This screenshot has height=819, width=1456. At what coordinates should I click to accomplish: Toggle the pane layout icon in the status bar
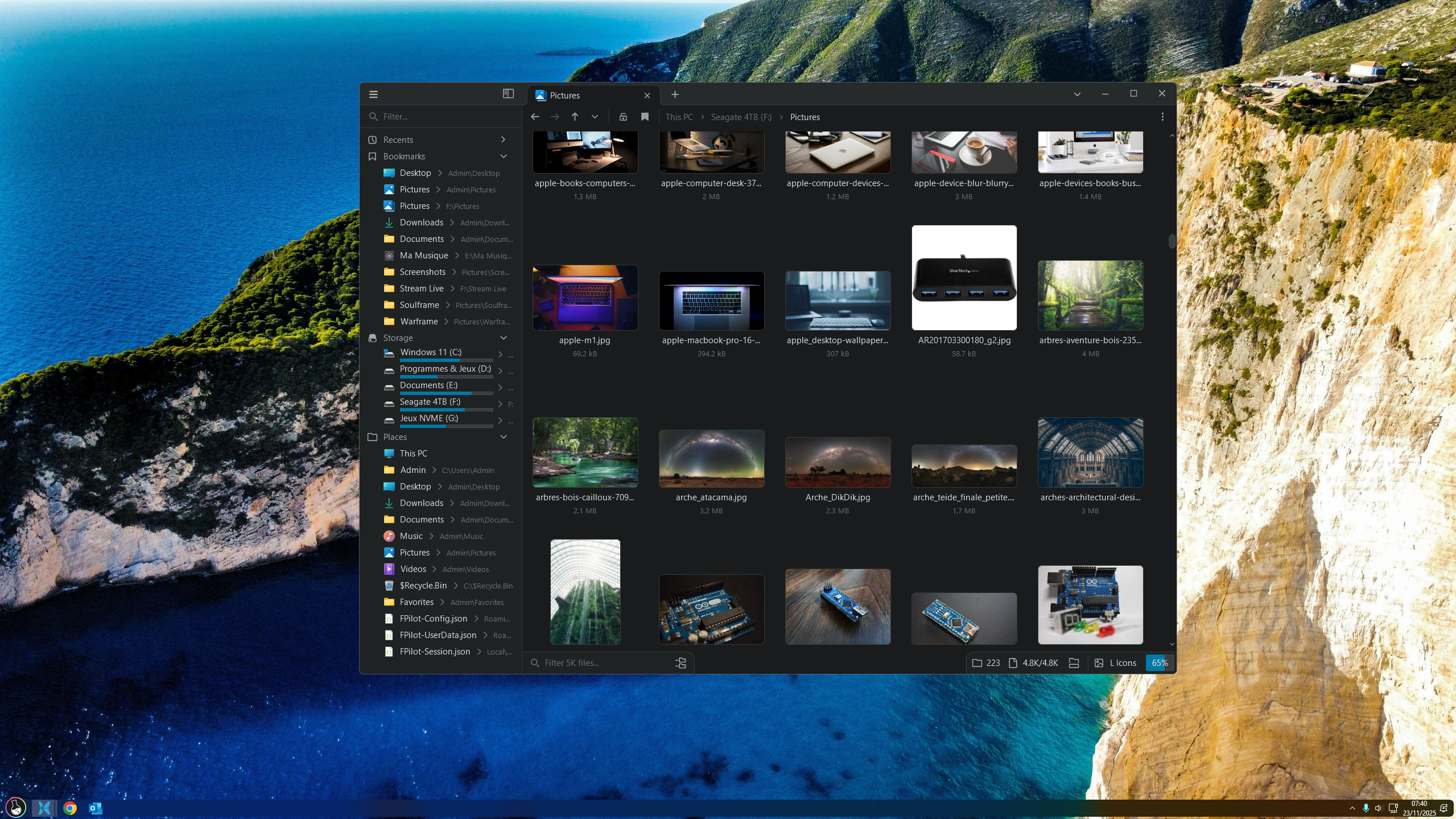1074,663
